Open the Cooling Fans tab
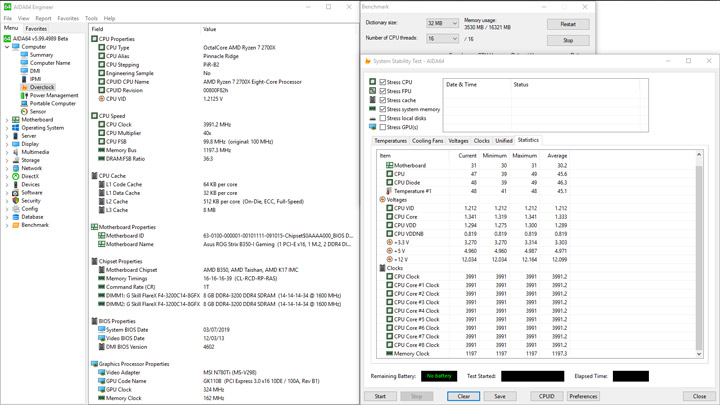 pyautogui.click(x=428, y=141)
